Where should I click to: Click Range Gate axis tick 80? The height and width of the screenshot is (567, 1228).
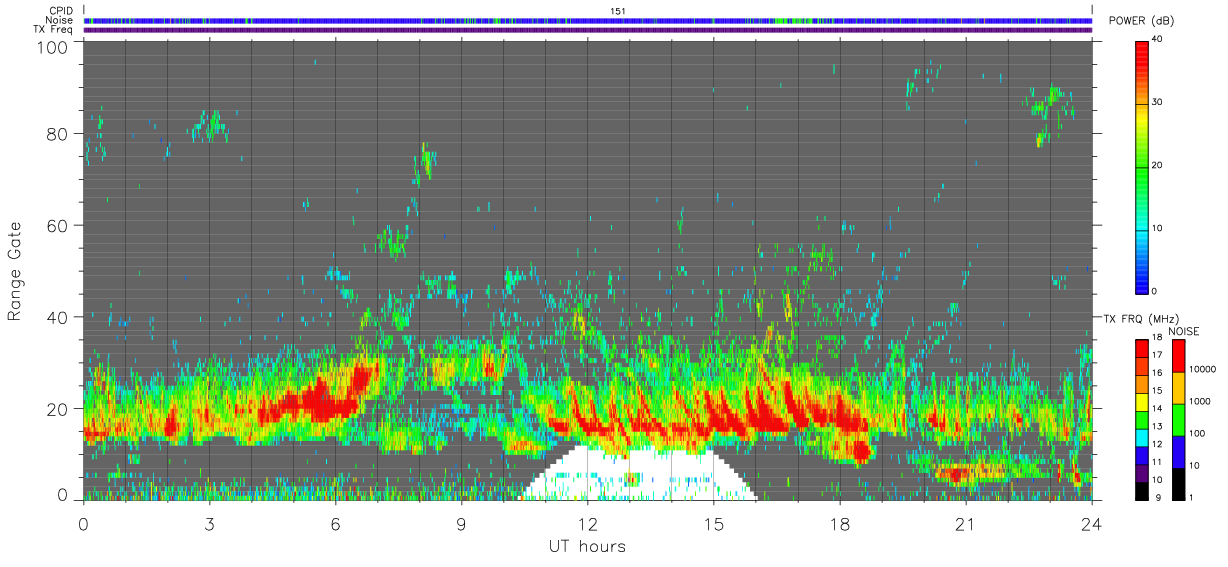[56, 133]
